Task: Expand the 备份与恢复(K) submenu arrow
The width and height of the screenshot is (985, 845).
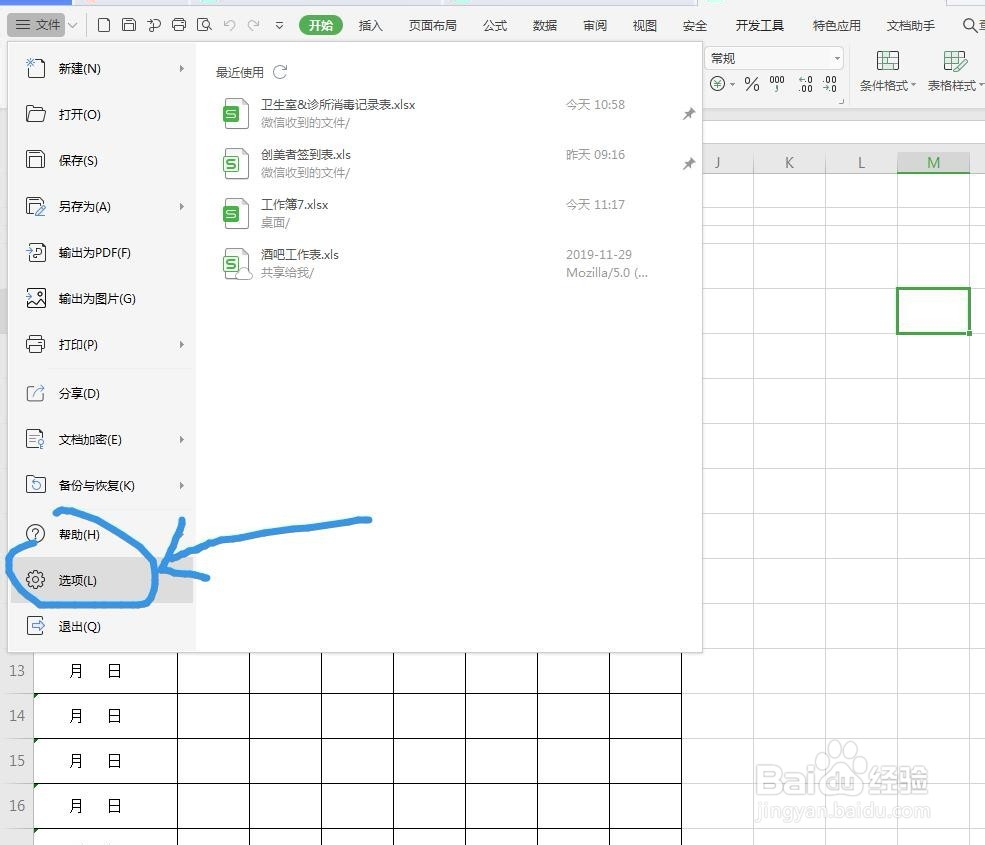Action: (182, 485)
